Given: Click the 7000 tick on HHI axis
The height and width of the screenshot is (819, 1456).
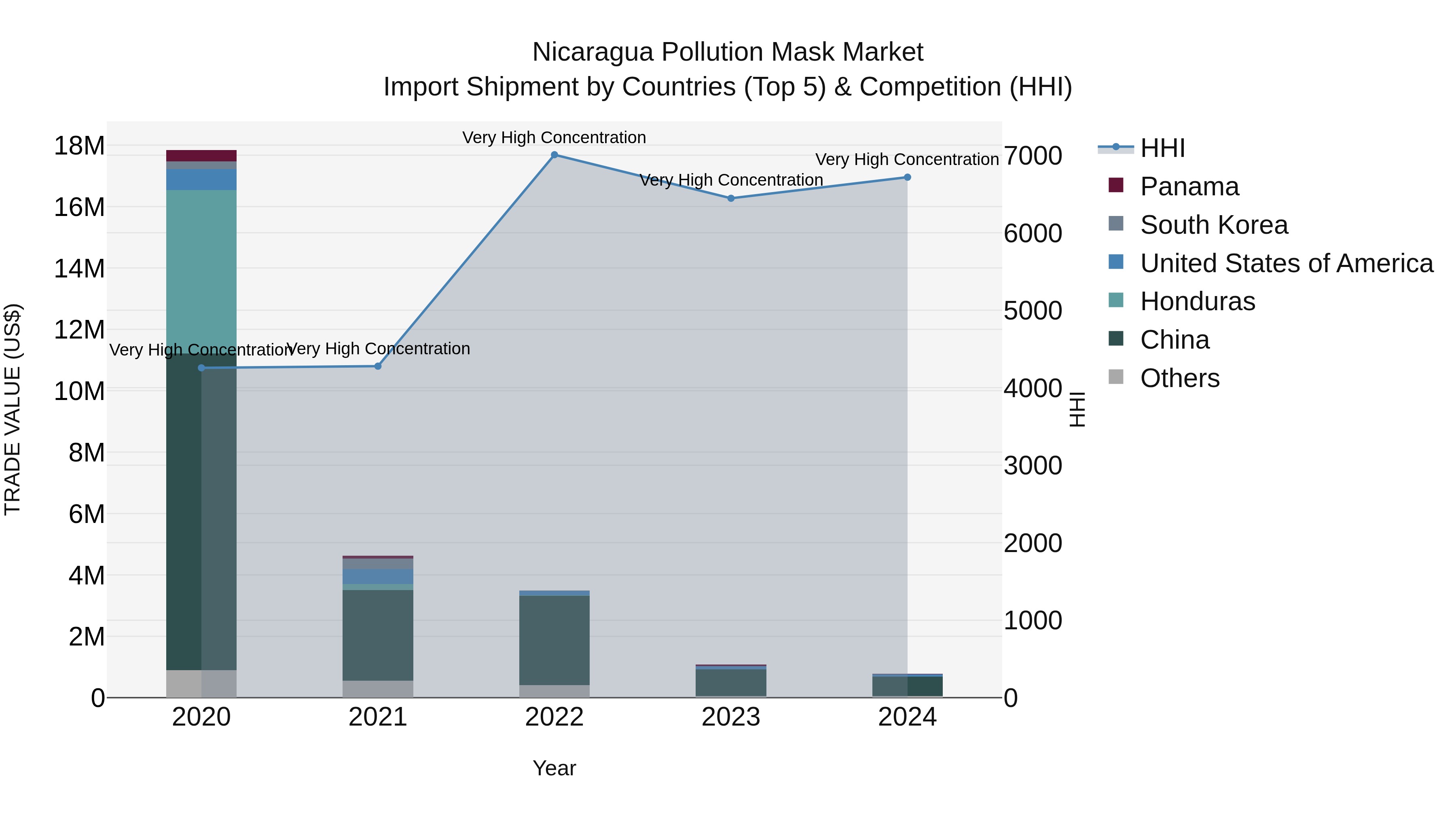Looking at the screenshot, I should pos(1033,156).
